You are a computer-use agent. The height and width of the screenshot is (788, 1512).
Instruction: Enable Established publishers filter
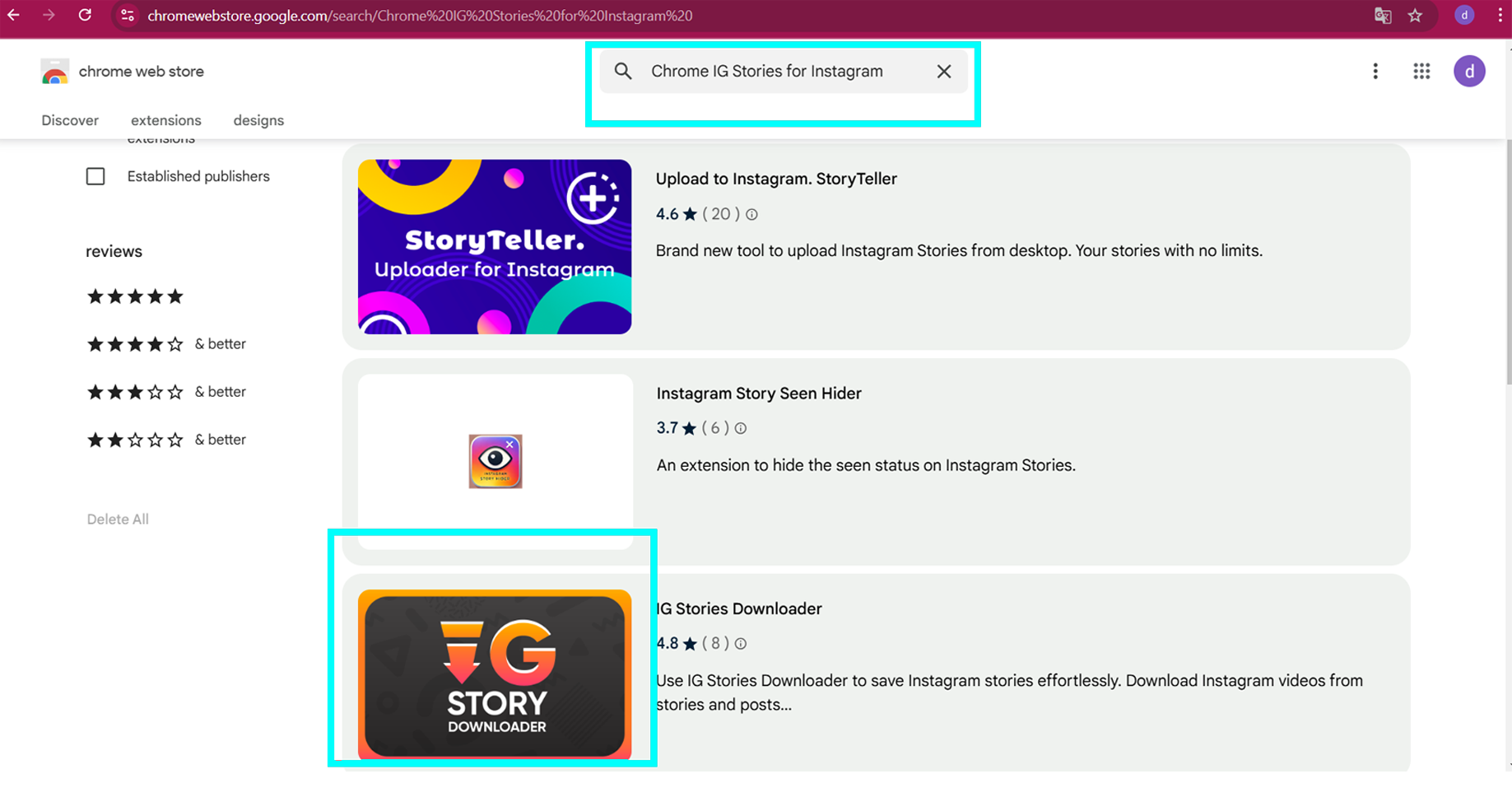click(95, 176)
